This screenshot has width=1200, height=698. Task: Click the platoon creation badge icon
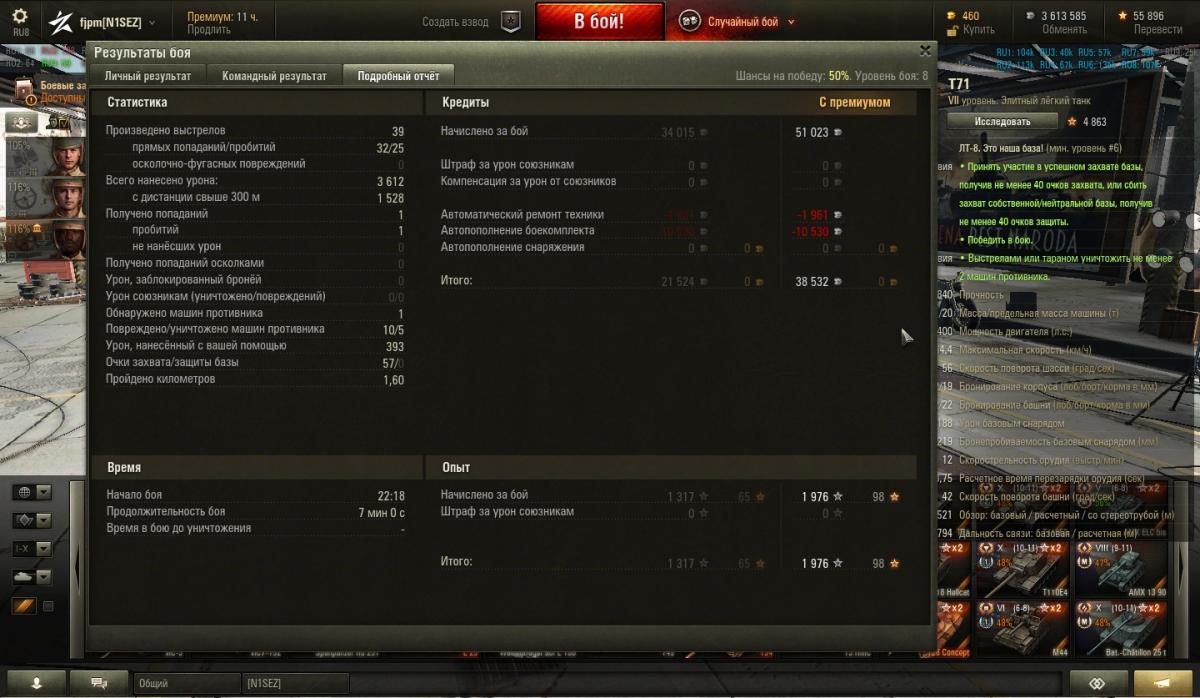(x=511, y=21)
